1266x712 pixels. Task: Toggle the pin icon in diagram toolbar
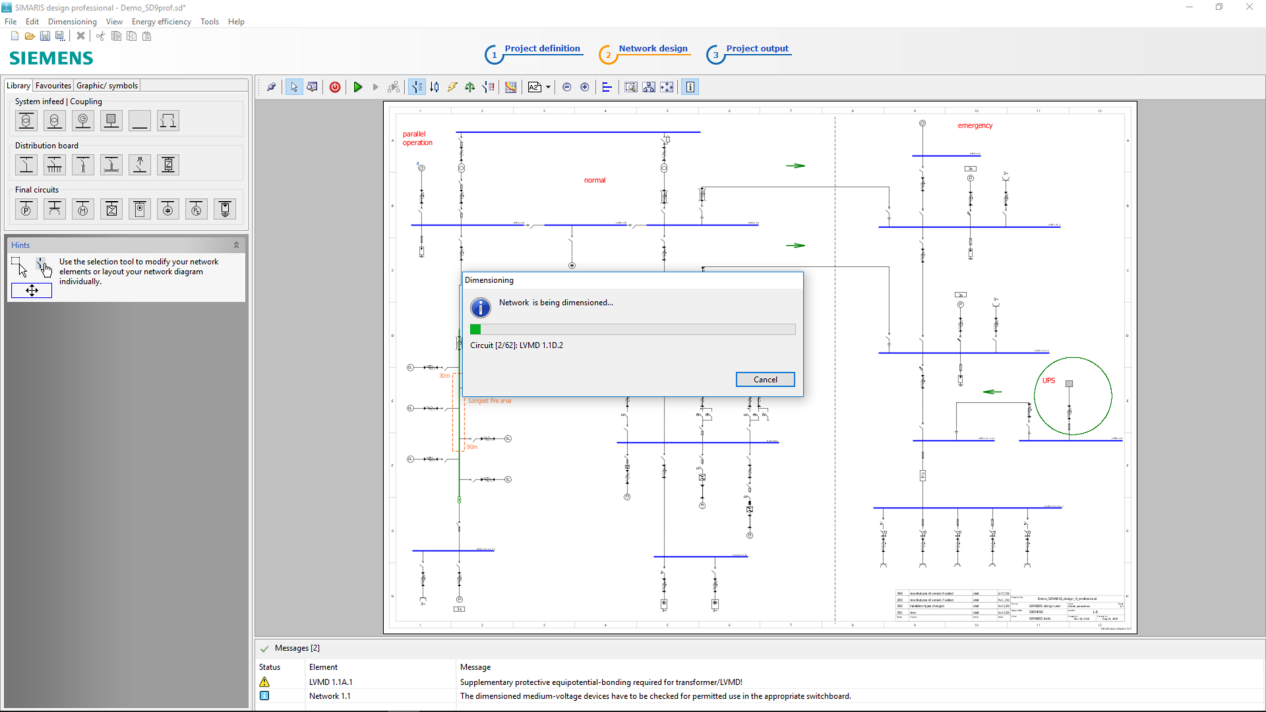pos(271,87)
